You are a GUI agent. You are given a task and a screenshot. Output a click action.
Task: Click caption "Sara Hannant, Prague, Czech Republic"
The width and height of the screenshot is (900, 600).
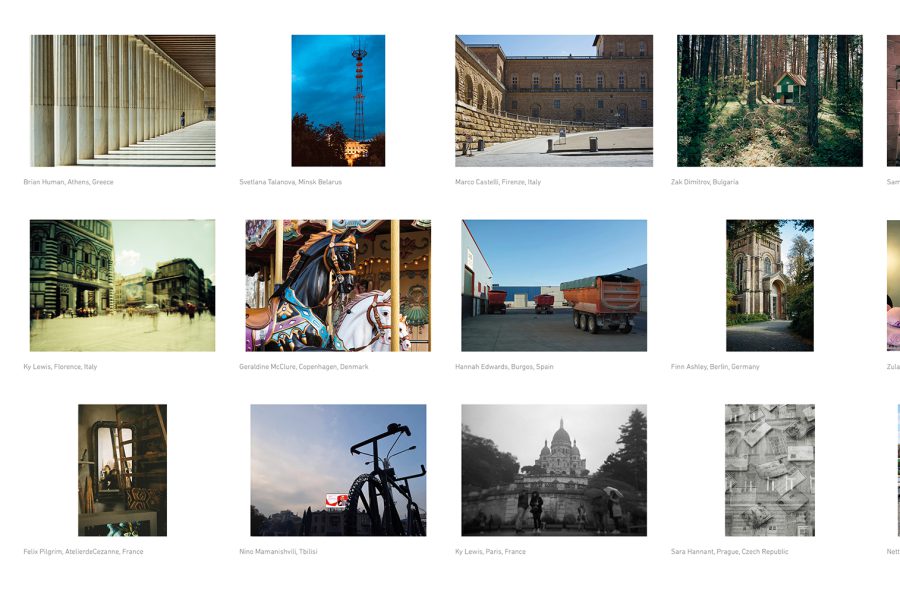(x=730, y=552)
